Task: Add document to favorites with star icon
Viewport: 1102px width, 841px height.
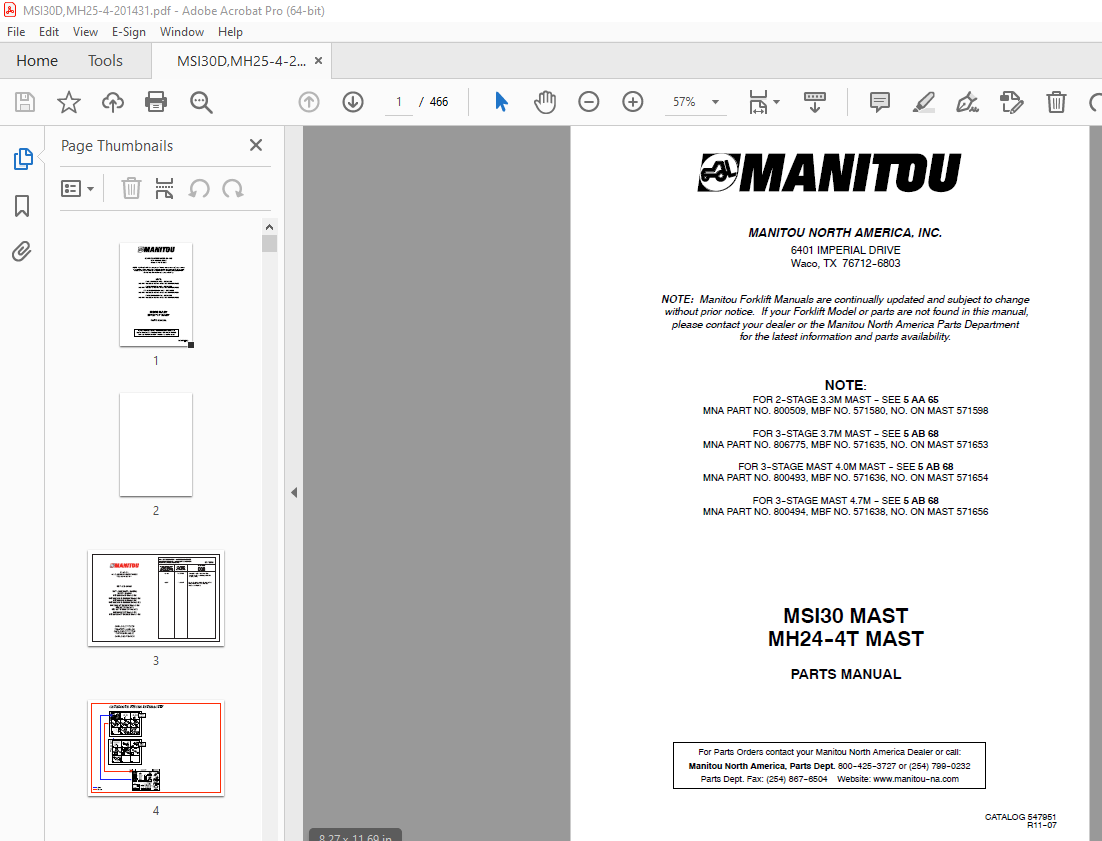Action: pyautogui.click(x=68, y=102)
